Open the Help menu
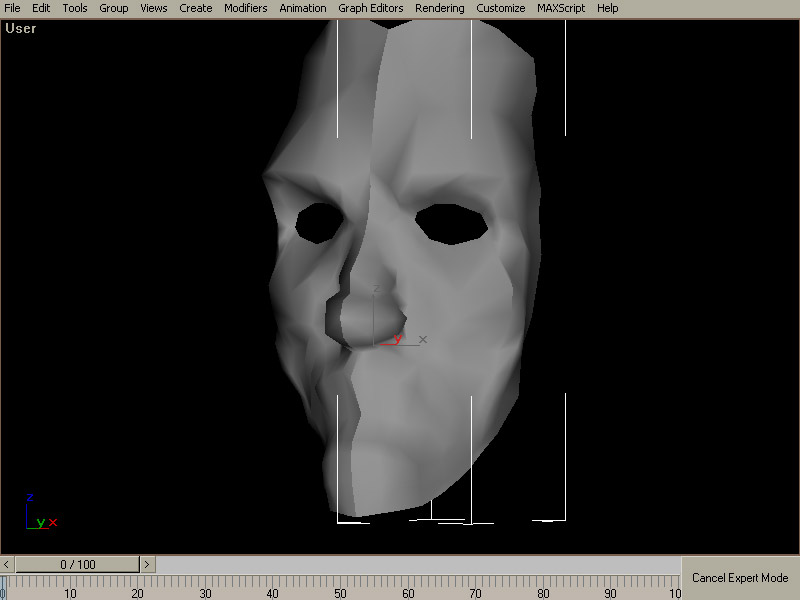Screen dimensions: 800x600 (x=607, y=8)
